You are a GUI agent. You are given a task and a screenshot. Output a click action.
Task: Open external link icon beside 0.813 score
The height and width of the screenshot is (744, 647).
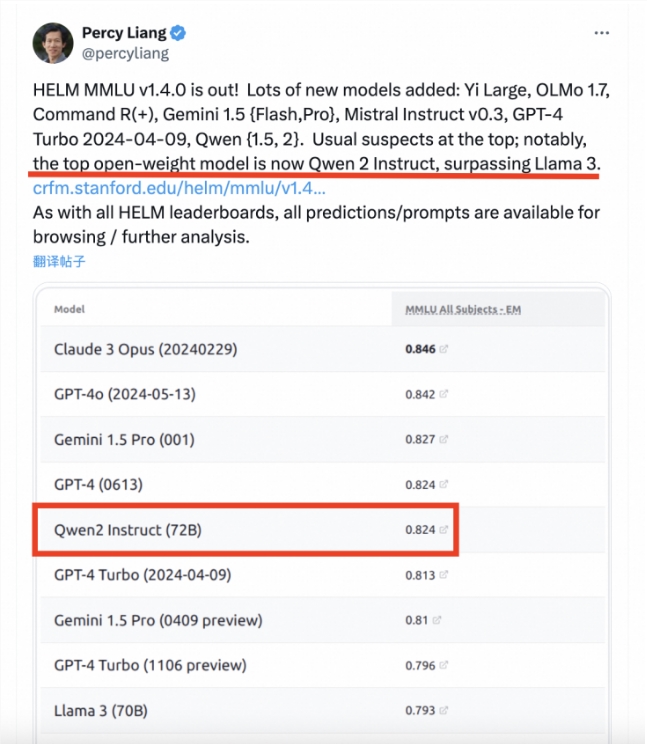[x=444, y=575]
